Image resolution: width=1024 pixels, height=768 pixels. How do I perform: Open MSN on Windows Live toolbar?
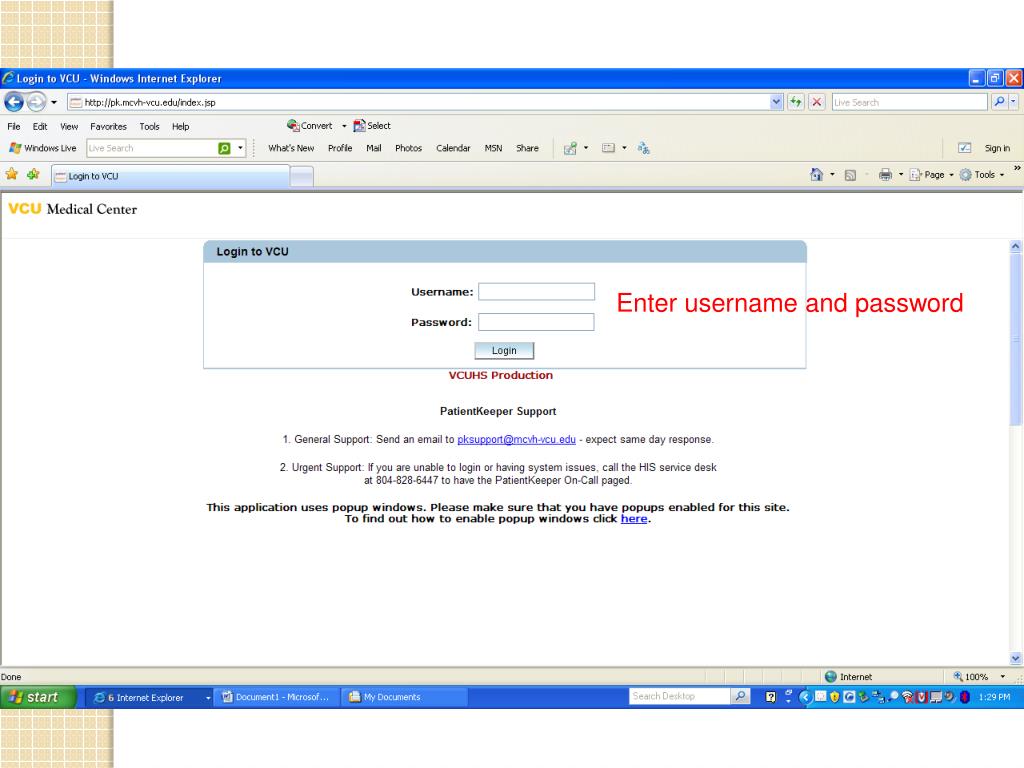coord(493,148)
